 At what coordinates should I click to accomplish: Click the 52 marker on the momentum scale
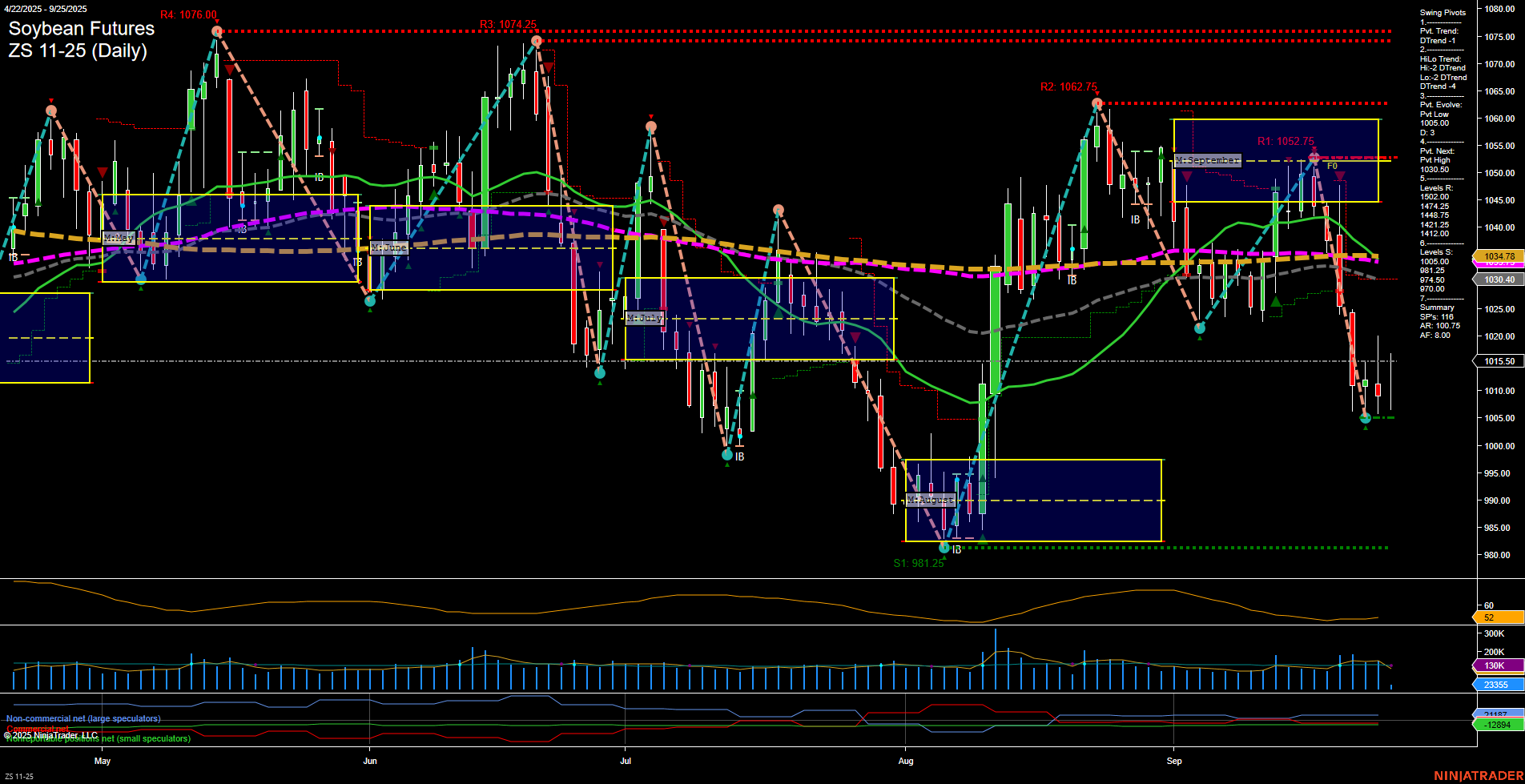tap(1490, 617)
